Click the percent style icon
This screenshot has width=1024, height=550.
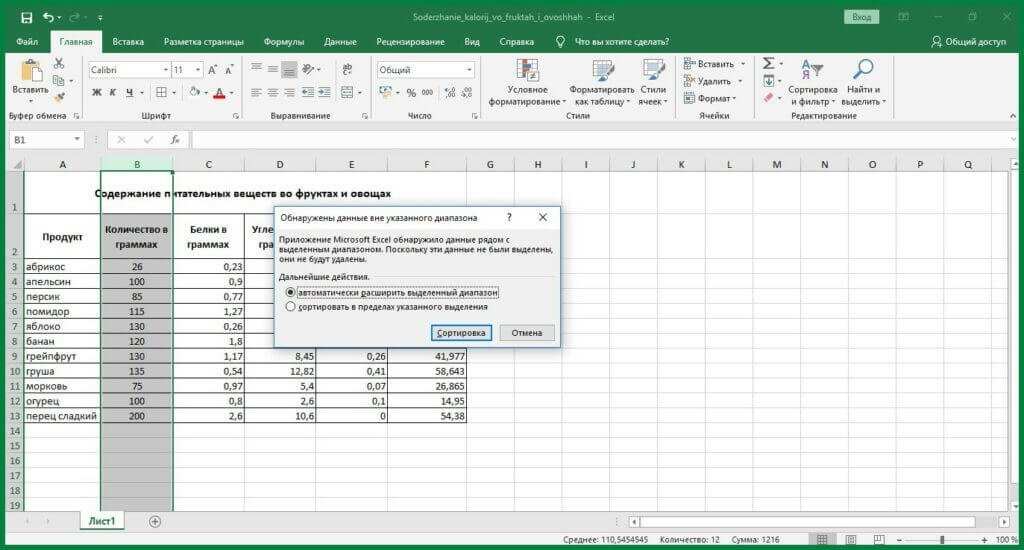coord(411,92)
